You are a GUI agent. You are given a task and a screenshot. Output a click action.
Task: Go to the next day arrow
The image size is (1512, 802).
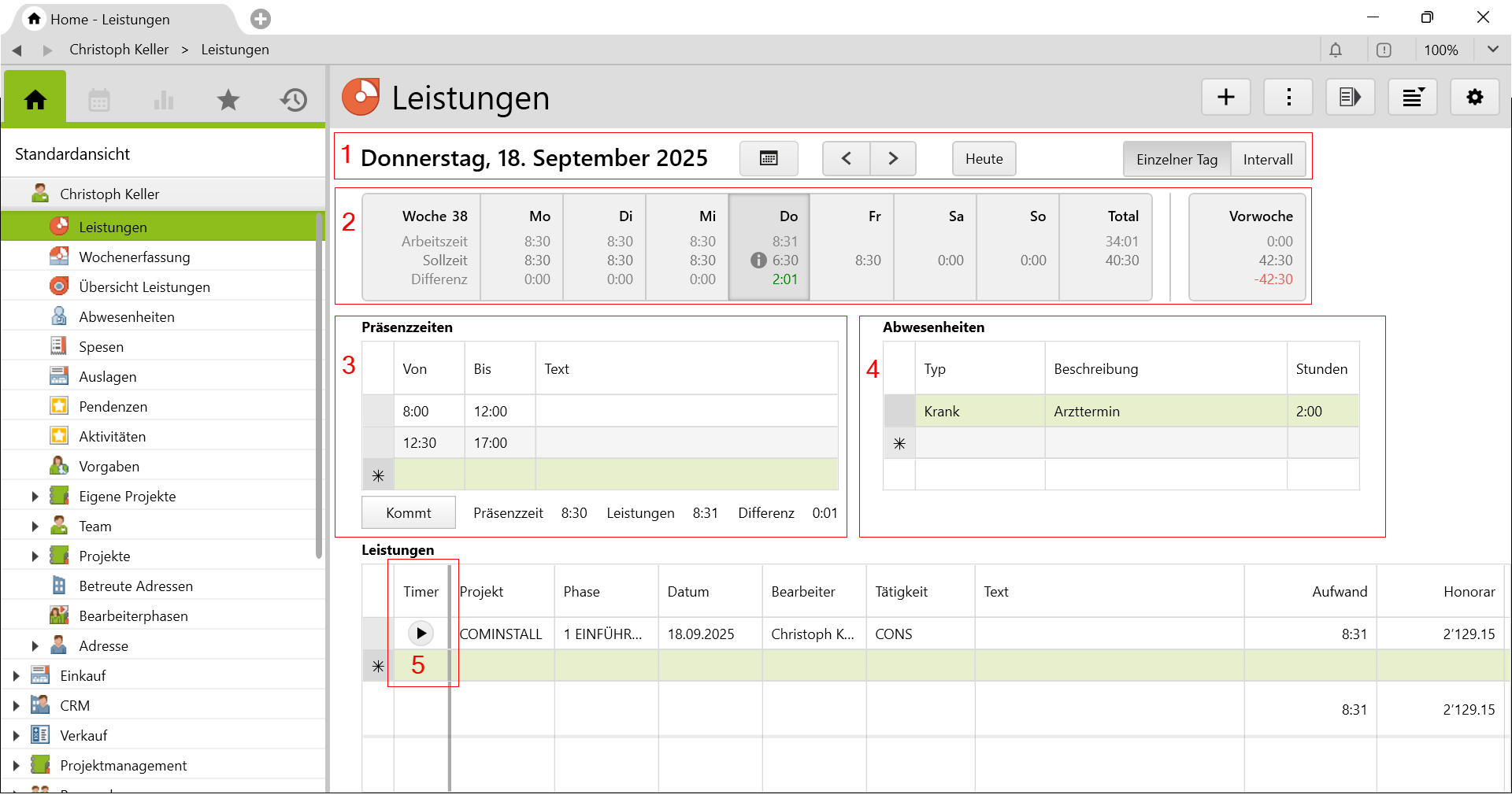point(892,159)
